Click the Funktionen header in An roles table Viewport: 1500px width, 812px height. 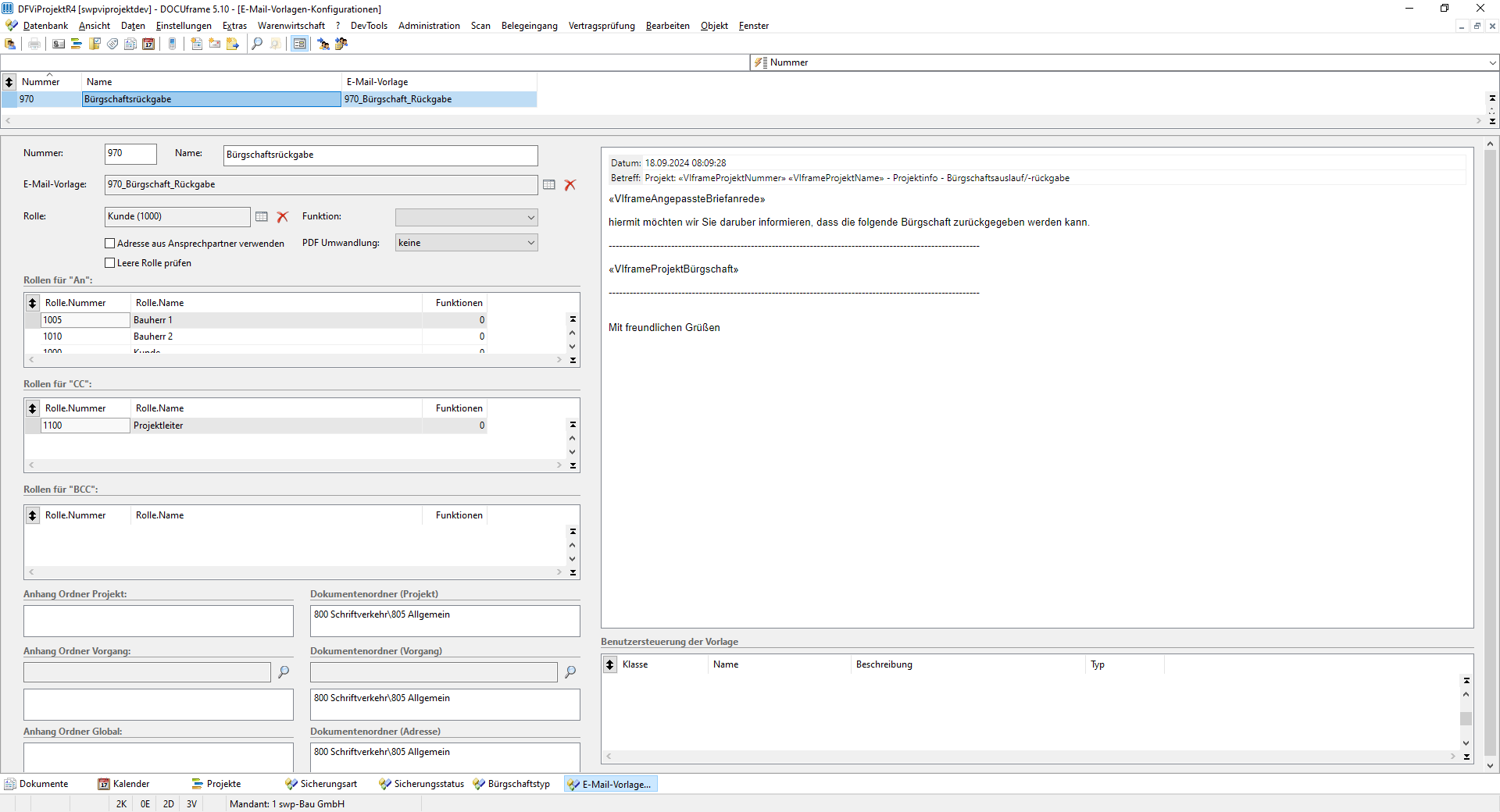click(x=455, y=303)
